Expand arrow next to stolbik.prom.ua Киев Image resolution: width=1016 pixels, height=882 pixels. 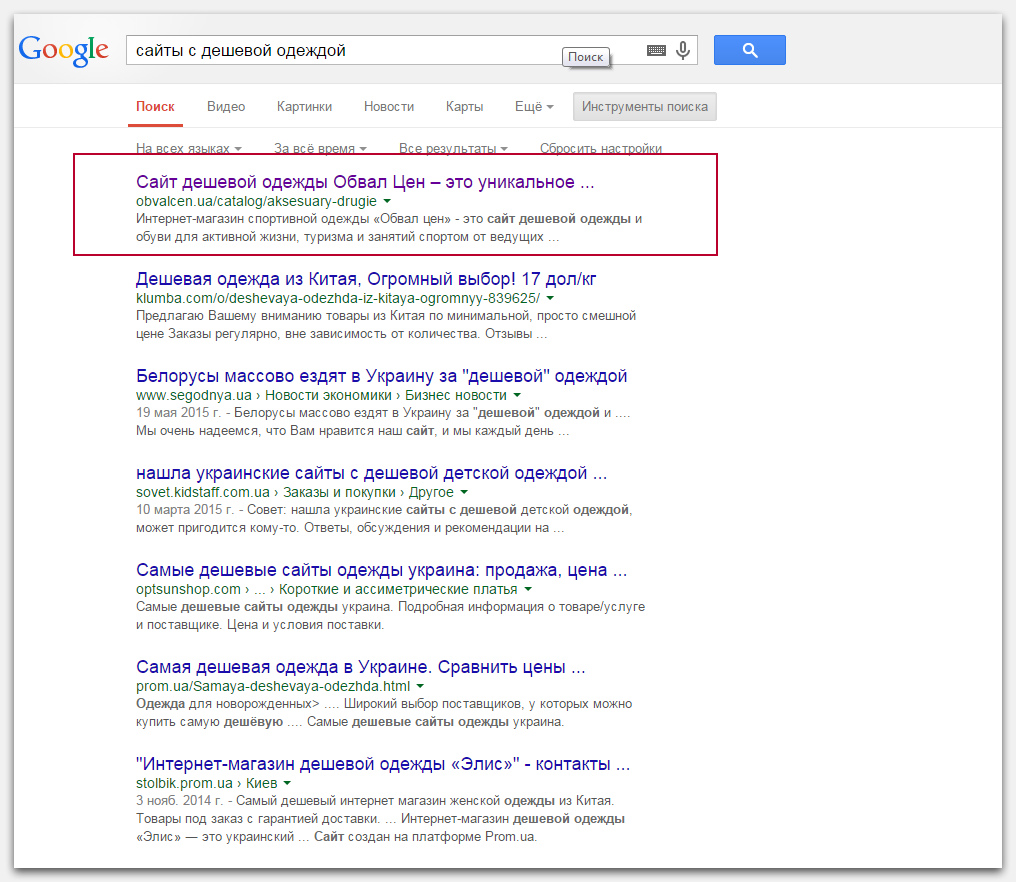point(287,783)
